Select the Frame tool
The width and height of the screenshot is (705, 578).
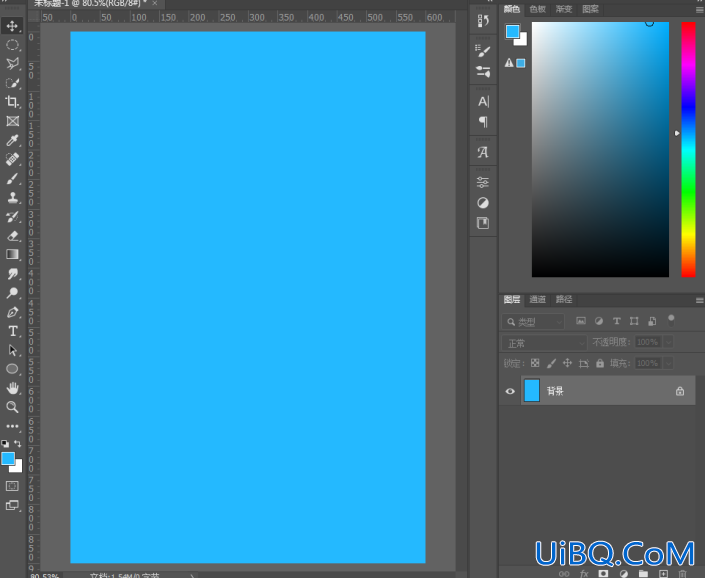[x=12, y=121]
